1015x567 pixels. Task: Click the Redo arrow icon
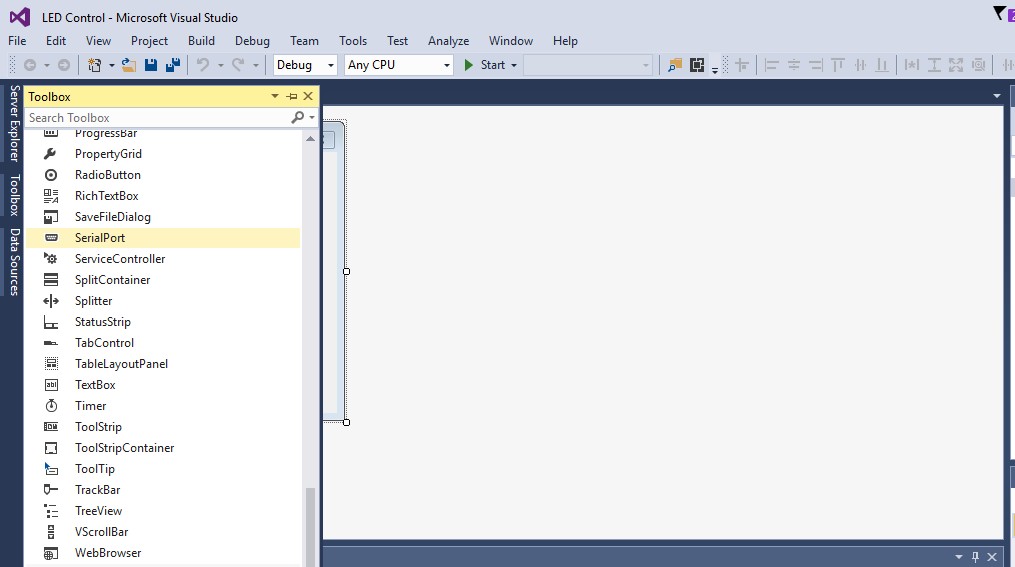tap(238, 65)
